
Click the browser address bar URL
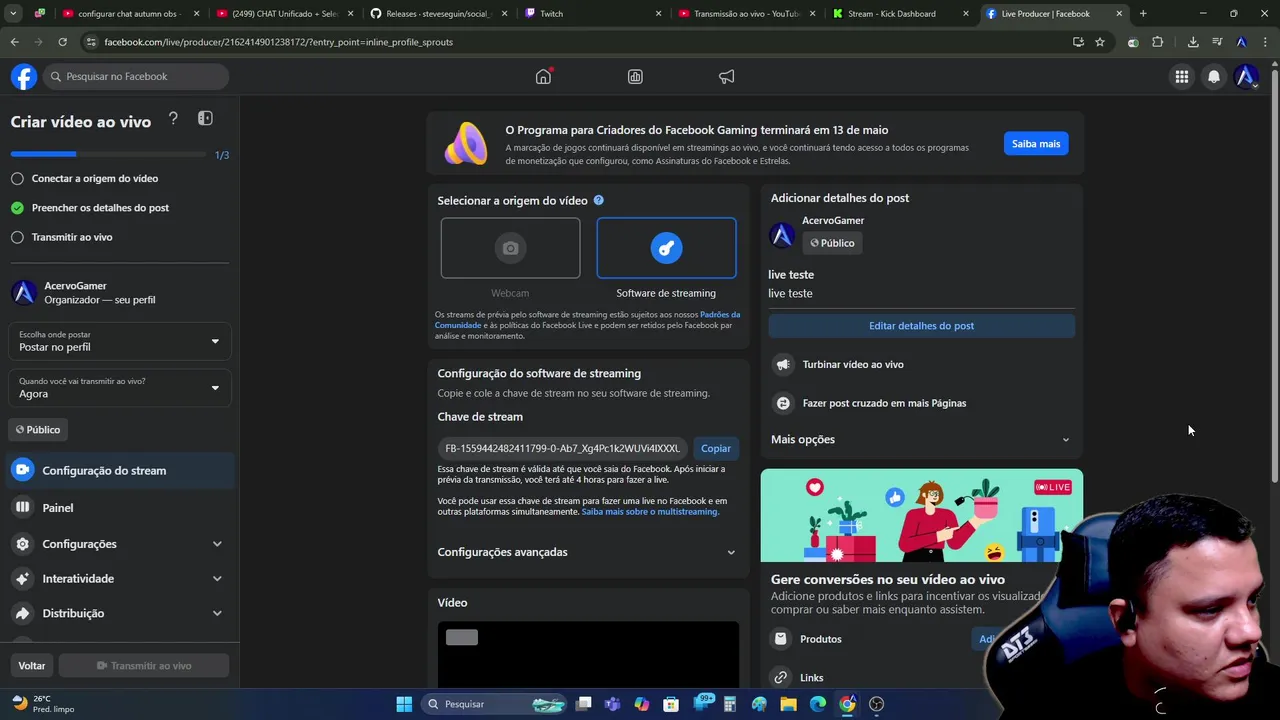(278, 42)
